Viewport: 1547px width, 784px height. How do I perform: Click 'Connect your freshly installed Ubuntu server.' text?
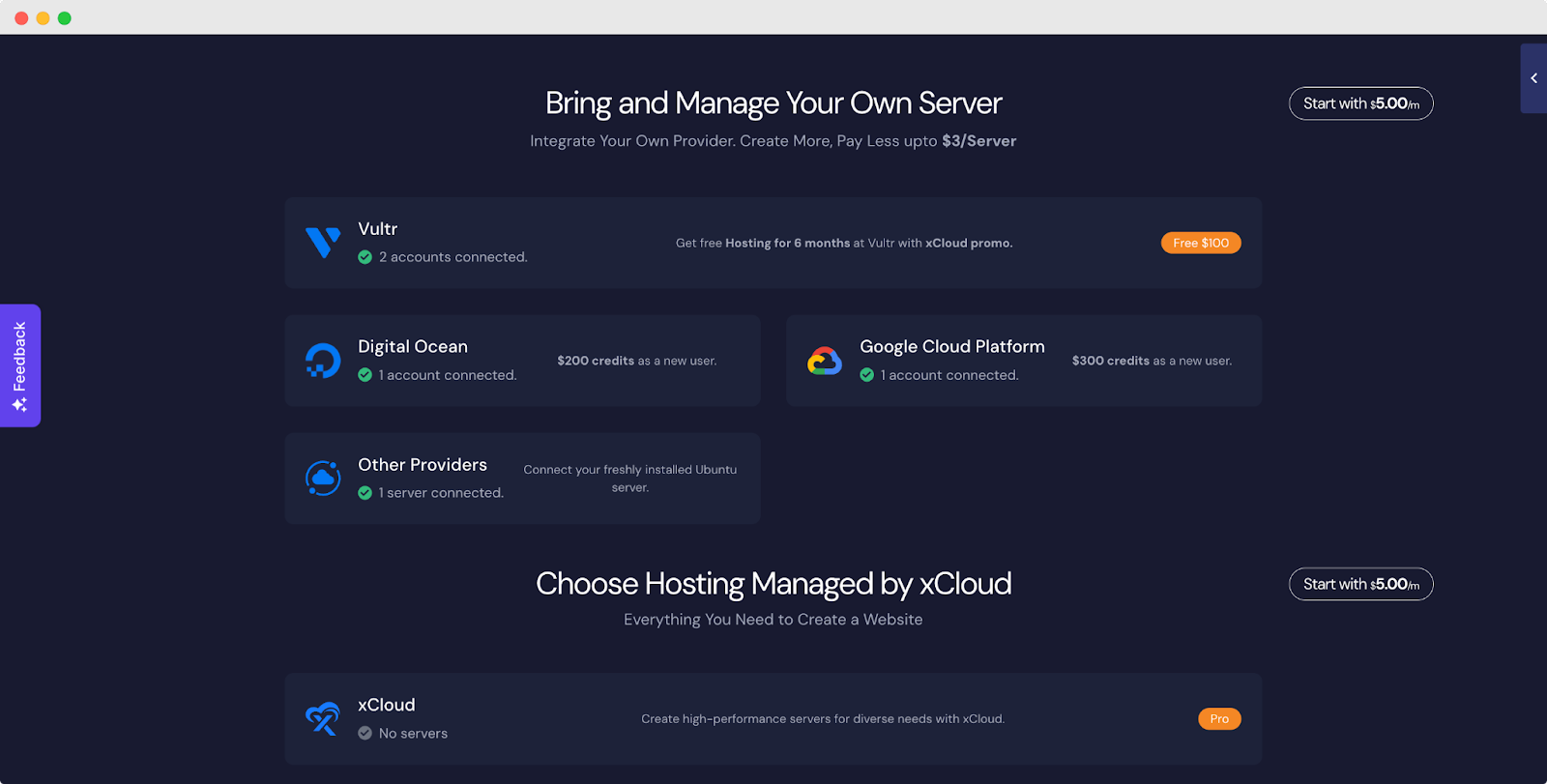[x=630, y=479]
